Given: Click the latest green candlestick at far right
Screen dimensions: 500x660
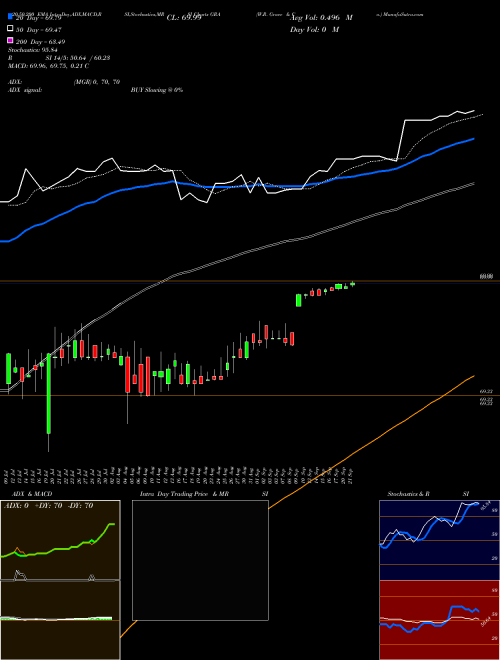Looking at the screenshot, I should (x=352, y=284).
